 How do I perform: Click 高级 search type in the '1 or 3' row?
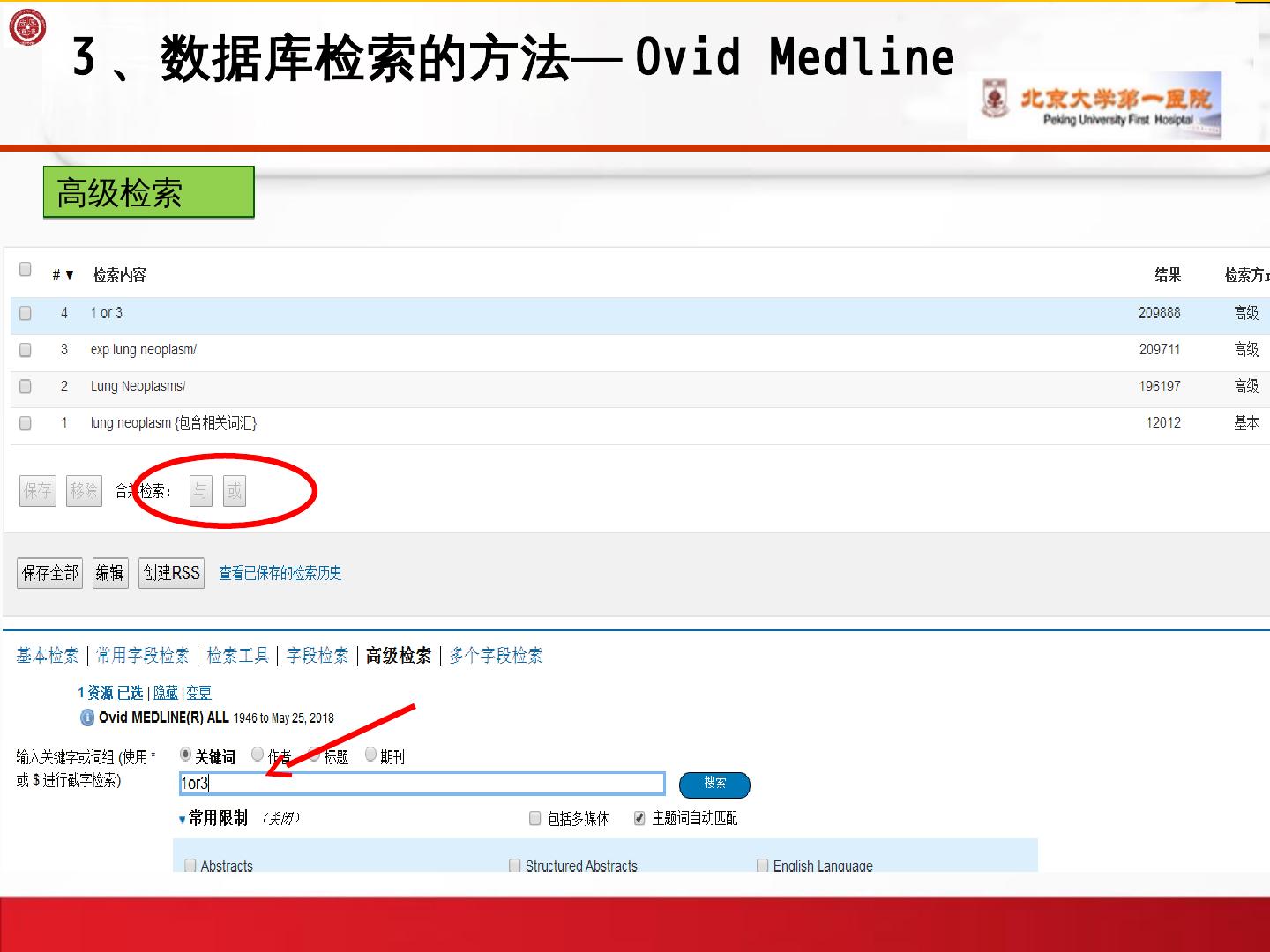click(x=1246, y=313)
